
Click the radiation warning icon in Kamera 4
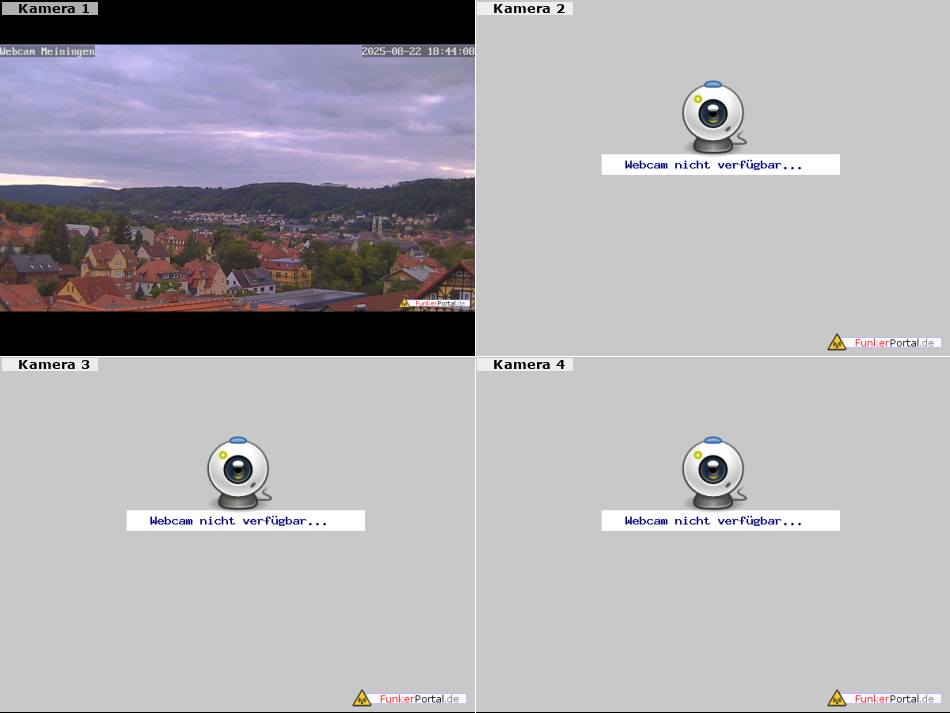coord(837,698)
